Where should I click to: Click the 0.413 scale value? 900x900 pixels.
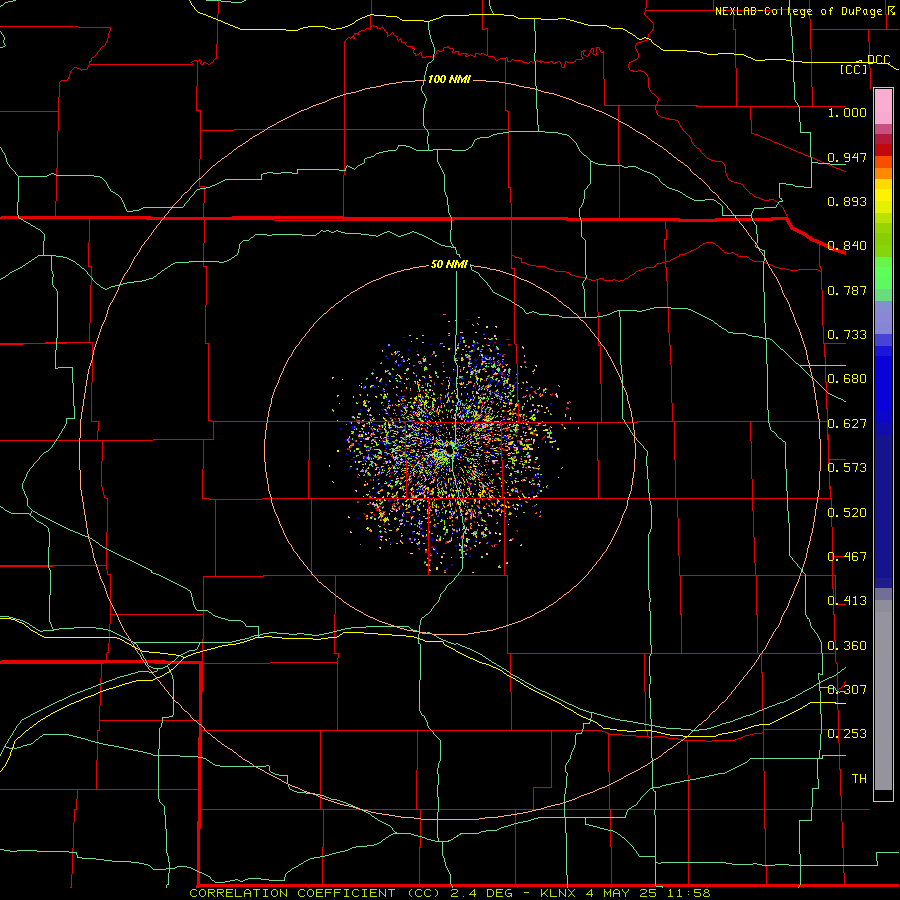pyautogui.click(x=847, y=601)
